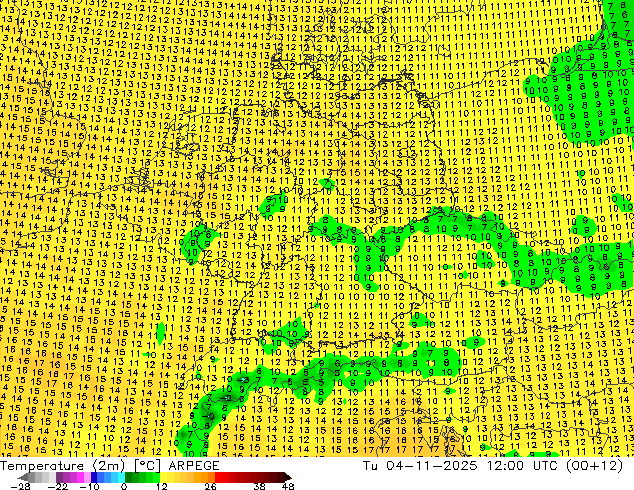Click the magenta segment of the legend color bar
The image size is (634, 490).
click(80, 477)
